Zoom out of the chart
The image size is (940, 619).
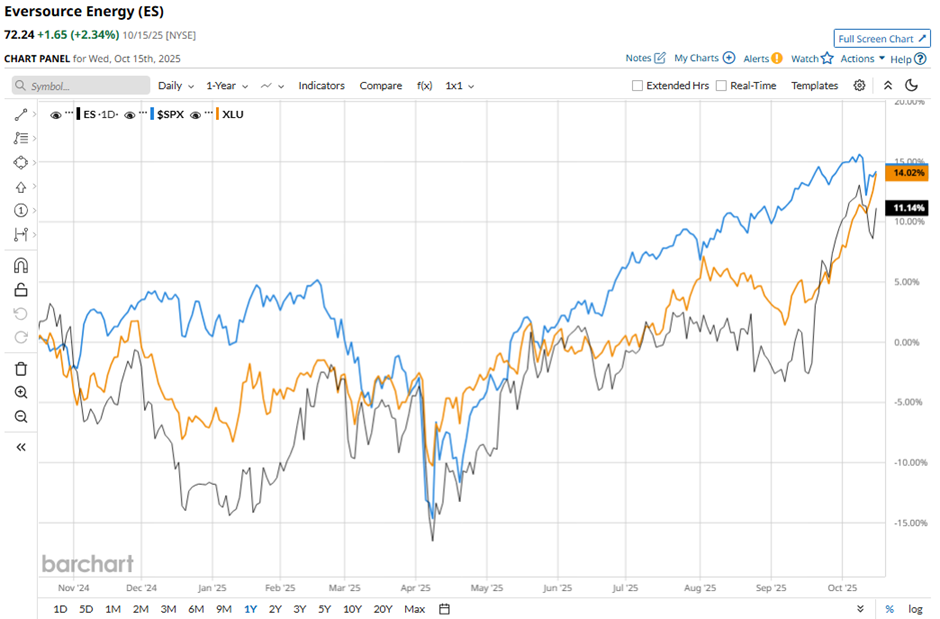tap(20, 416)
